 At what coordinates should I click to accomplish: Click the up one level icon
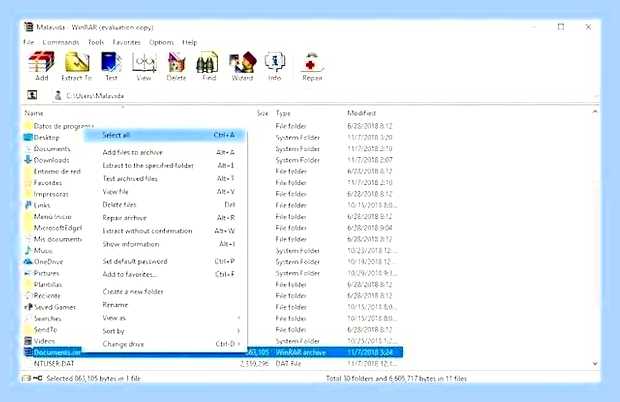(32, 95)
